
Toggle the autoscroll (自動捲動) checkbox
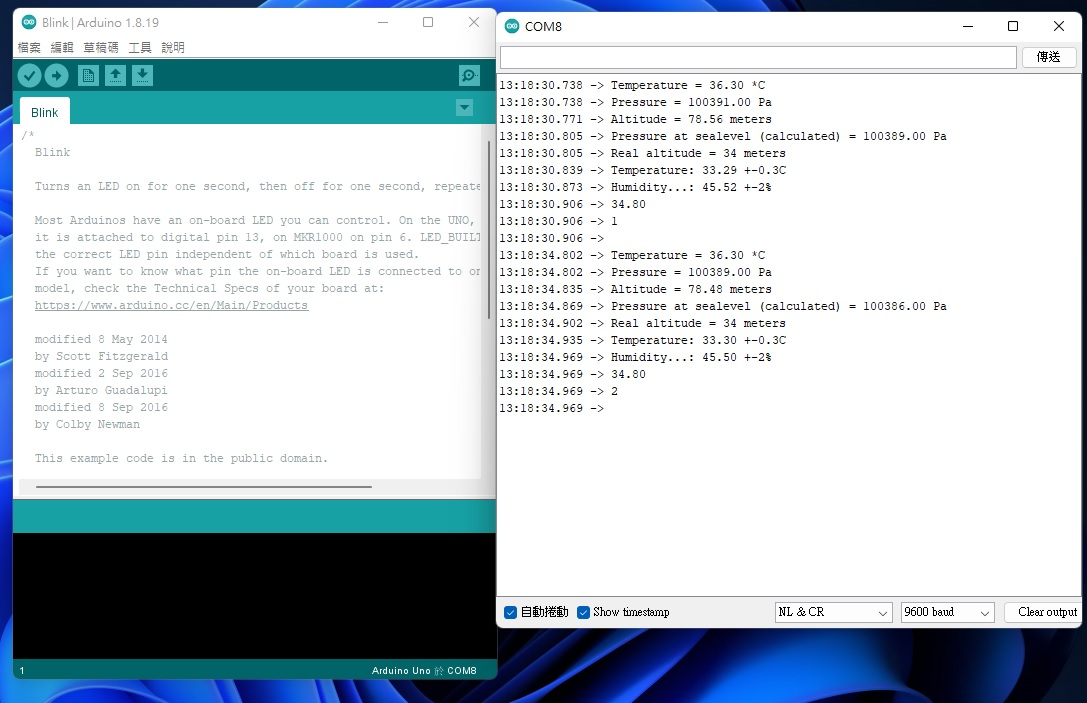pyautogui.click(x=510, y=612)
